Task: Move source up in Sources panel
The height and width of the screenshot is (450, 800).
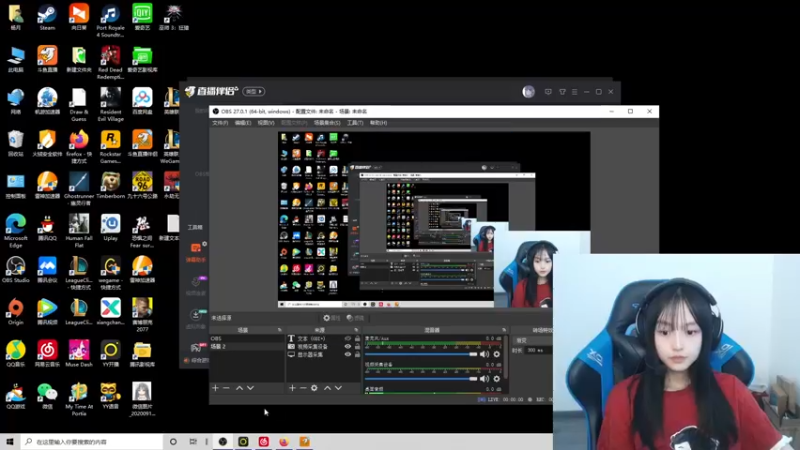Action: (327, 388)
